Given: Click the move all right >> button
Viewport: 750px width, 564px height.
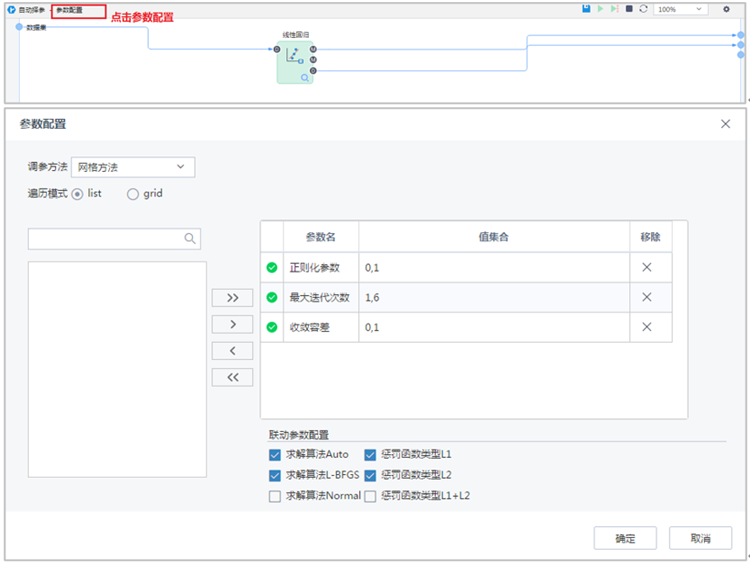Looking at the screenshot, I should tap(232, 298).
